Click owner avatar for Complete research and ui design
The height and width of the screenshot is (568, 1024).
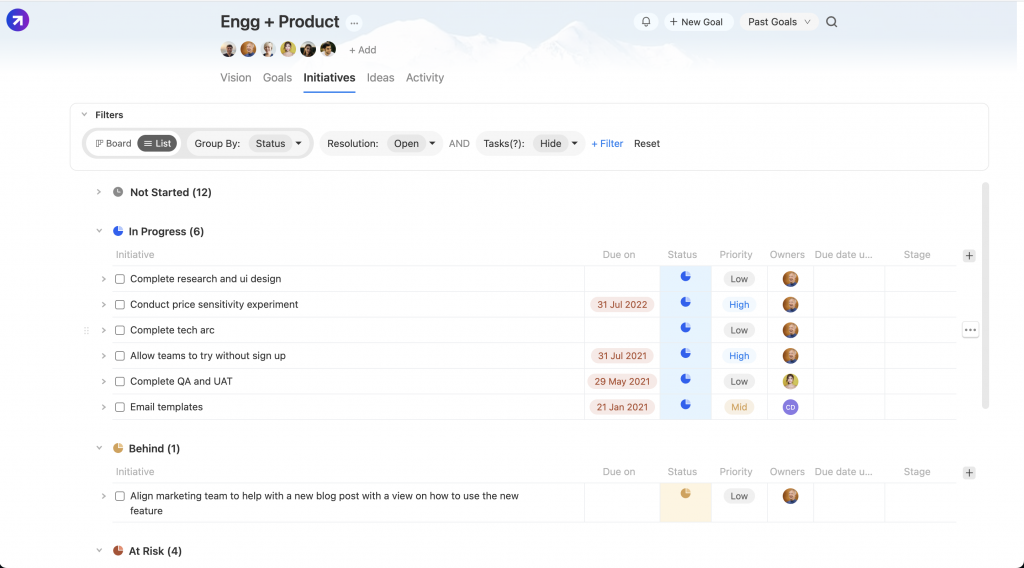(x=790, y=279)
